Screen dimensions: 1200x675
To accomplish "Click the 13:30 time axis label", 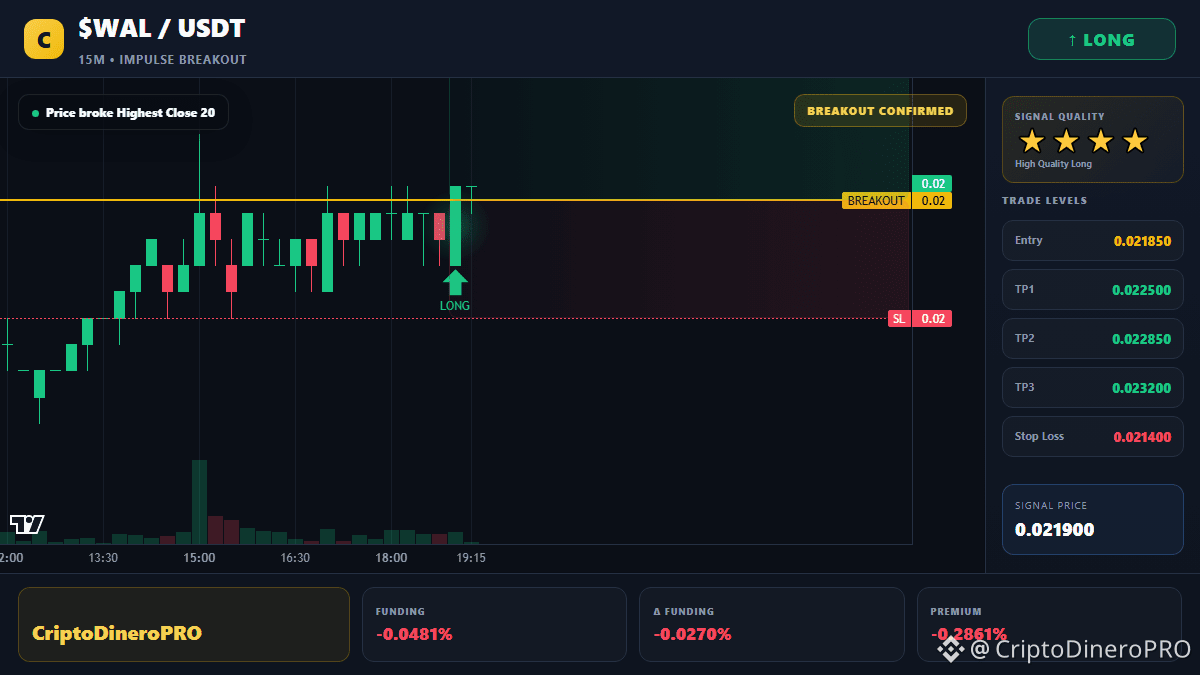I will [x=103, y=558].
